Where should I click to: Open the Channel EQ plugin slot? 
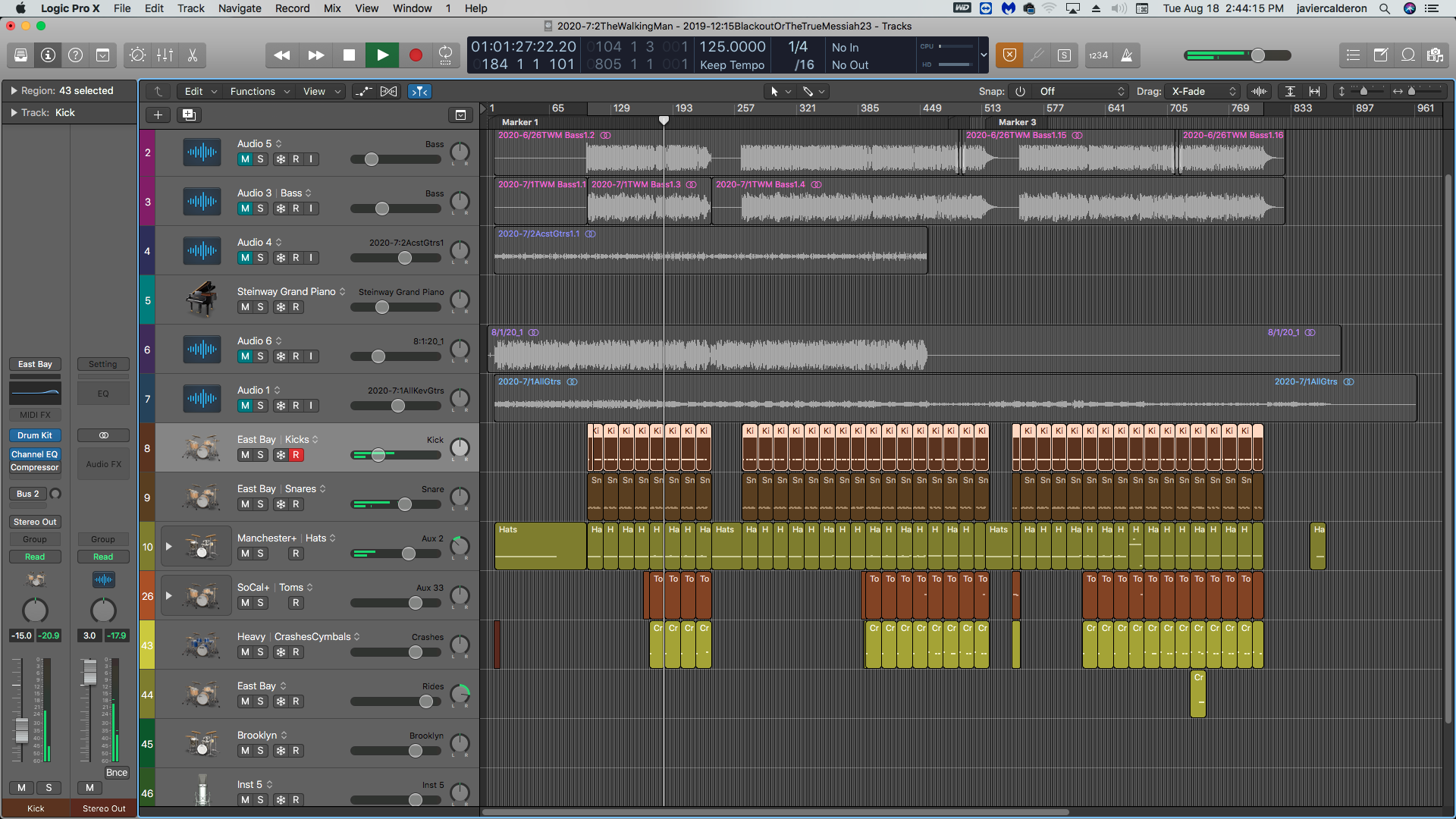(x=34, y=453)
